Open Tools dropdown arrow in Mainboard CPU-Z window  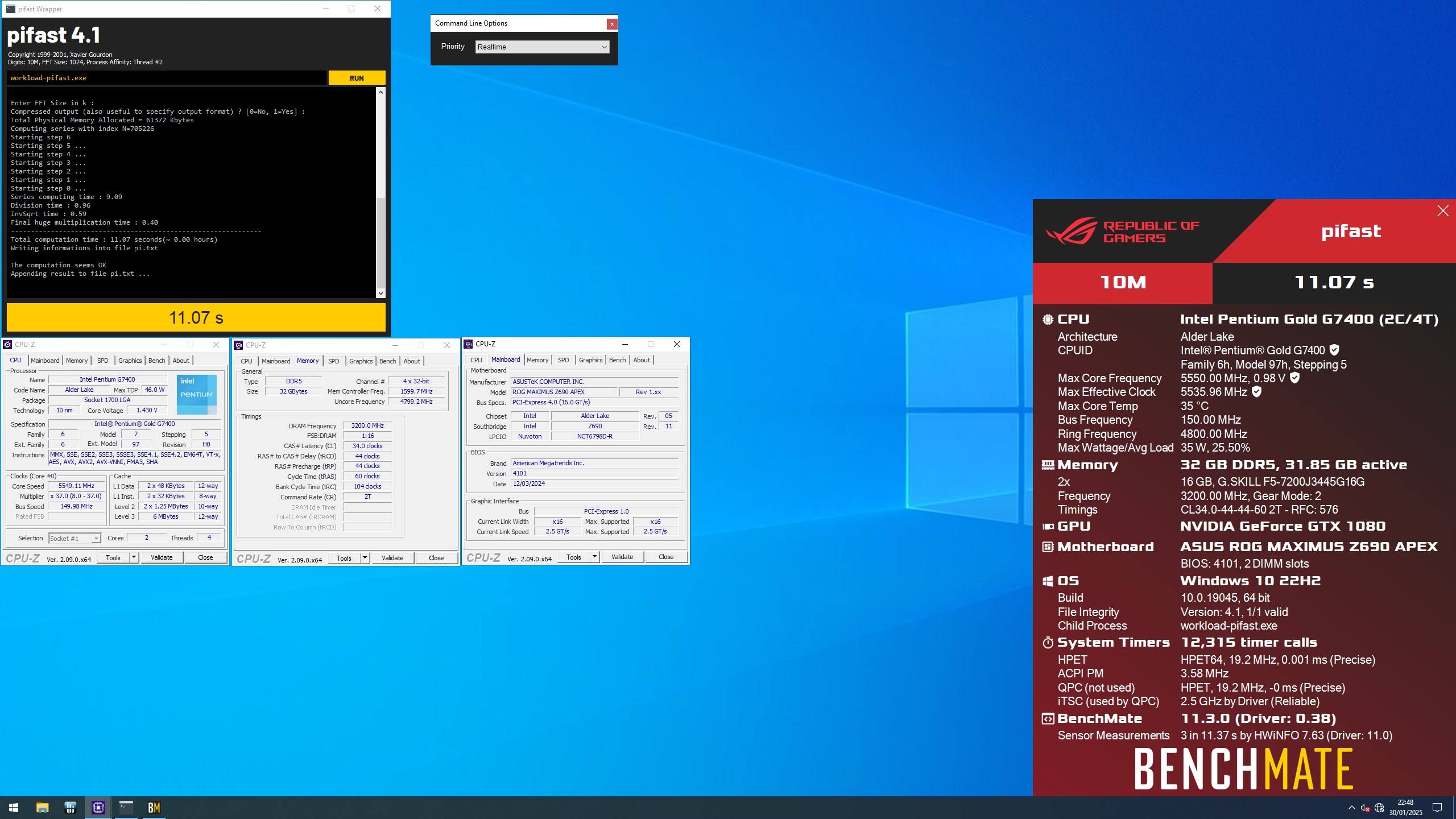coord(594,557)
